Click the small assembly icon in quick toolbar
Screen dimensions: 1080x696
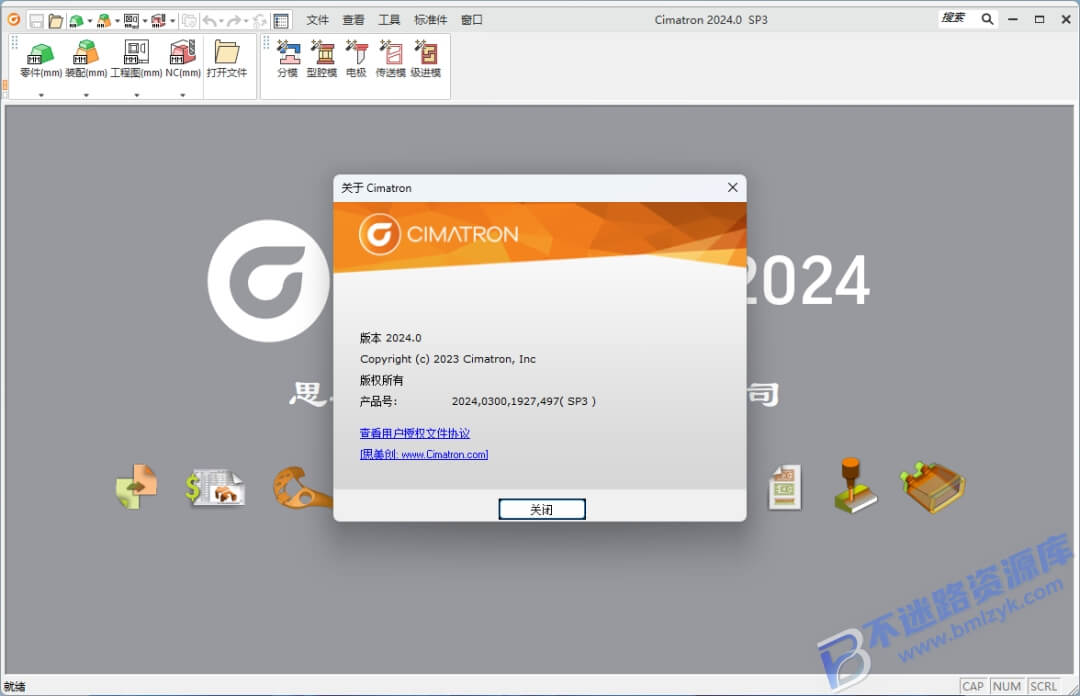coord(104,21)
